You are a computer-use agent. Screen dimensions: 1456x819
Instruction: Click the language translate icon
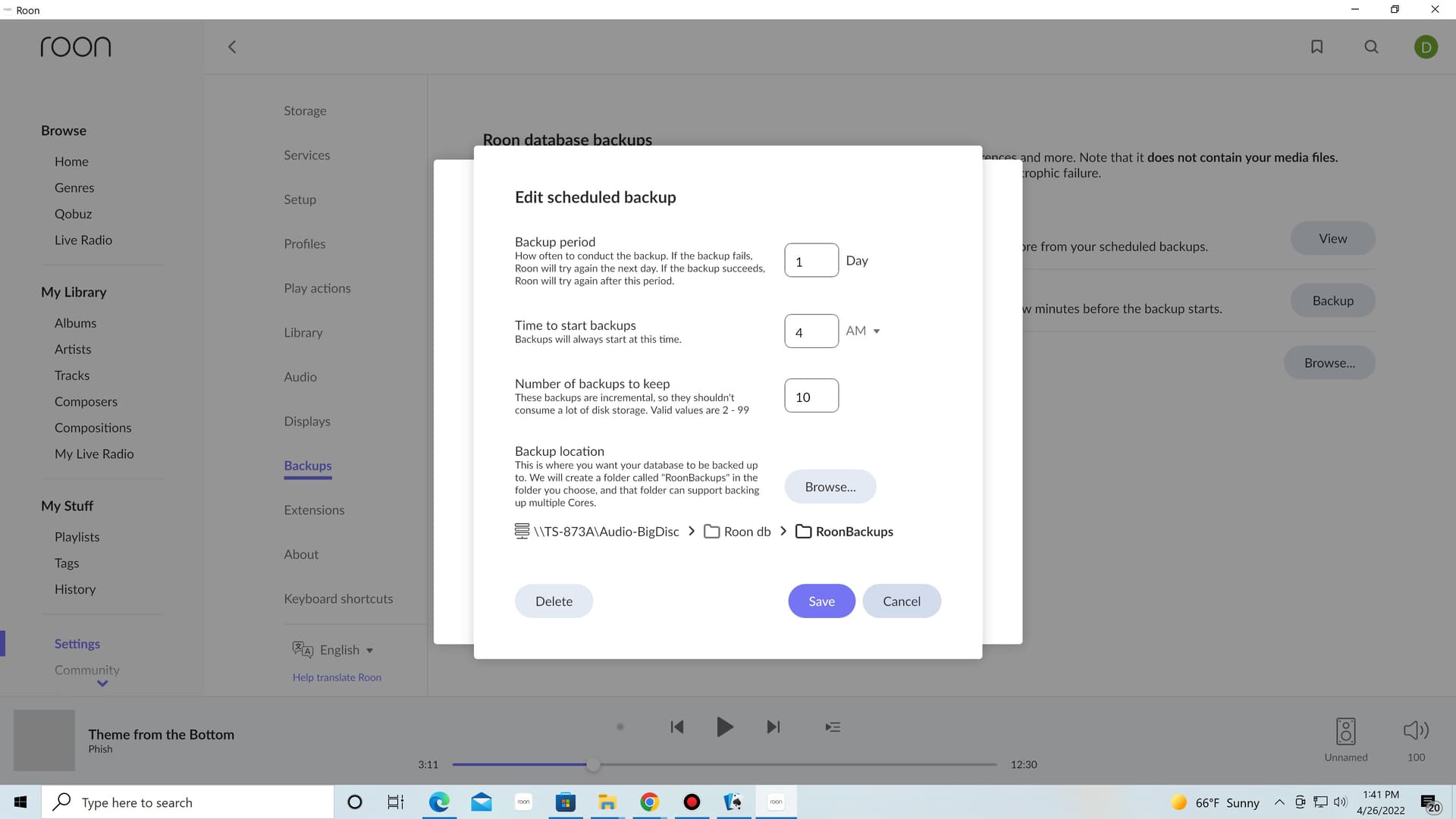(303, 649)
